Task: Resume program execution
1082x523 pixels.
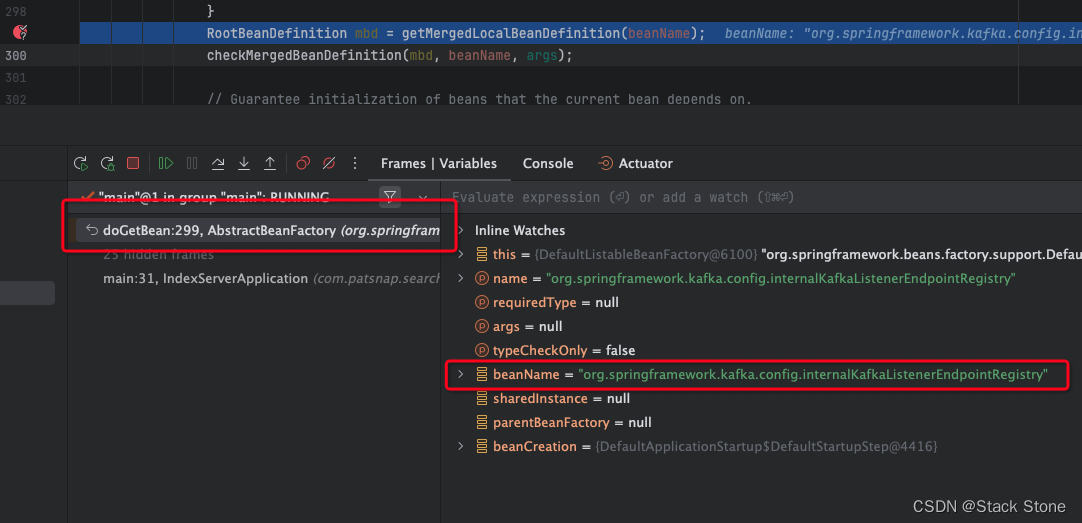Action: click(x=166, y=164)
